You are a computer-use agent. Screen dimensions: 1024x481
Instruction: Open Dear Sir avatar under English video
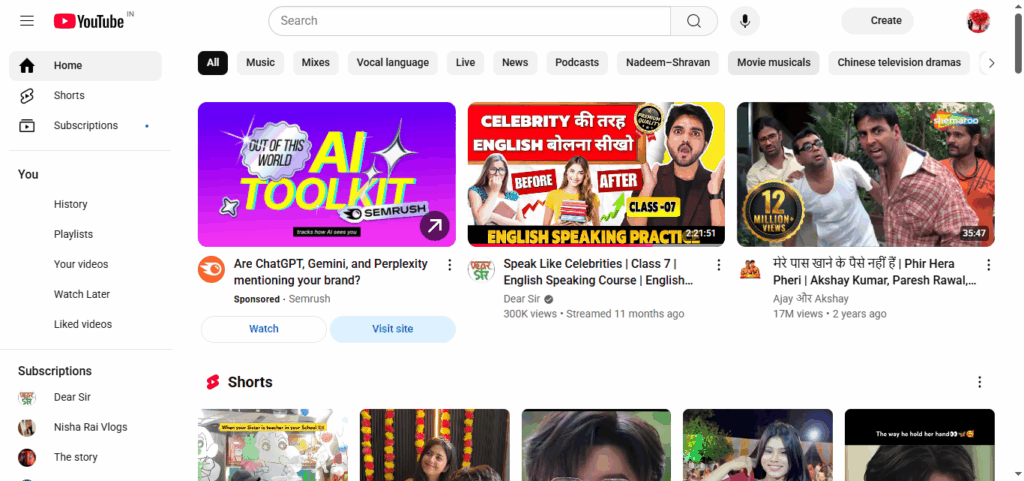[481, 269]
